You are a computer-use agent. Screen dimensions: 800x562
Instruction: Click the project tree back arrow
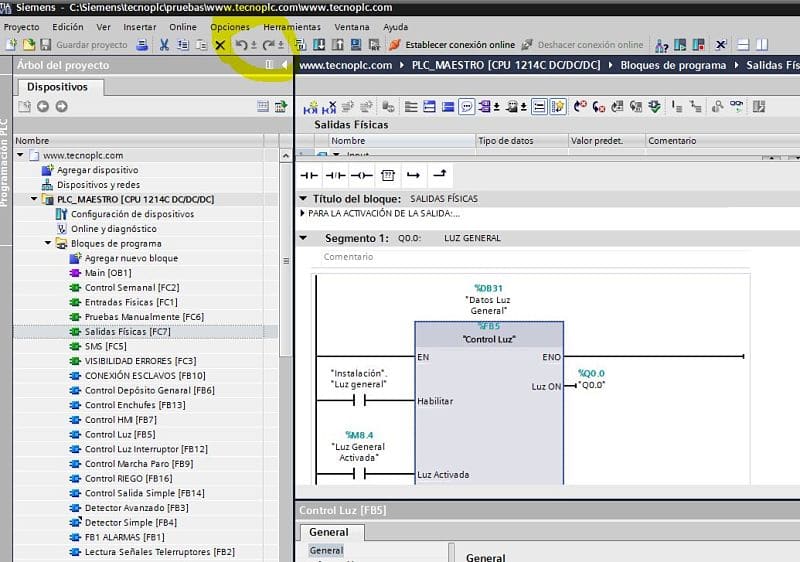43,106
